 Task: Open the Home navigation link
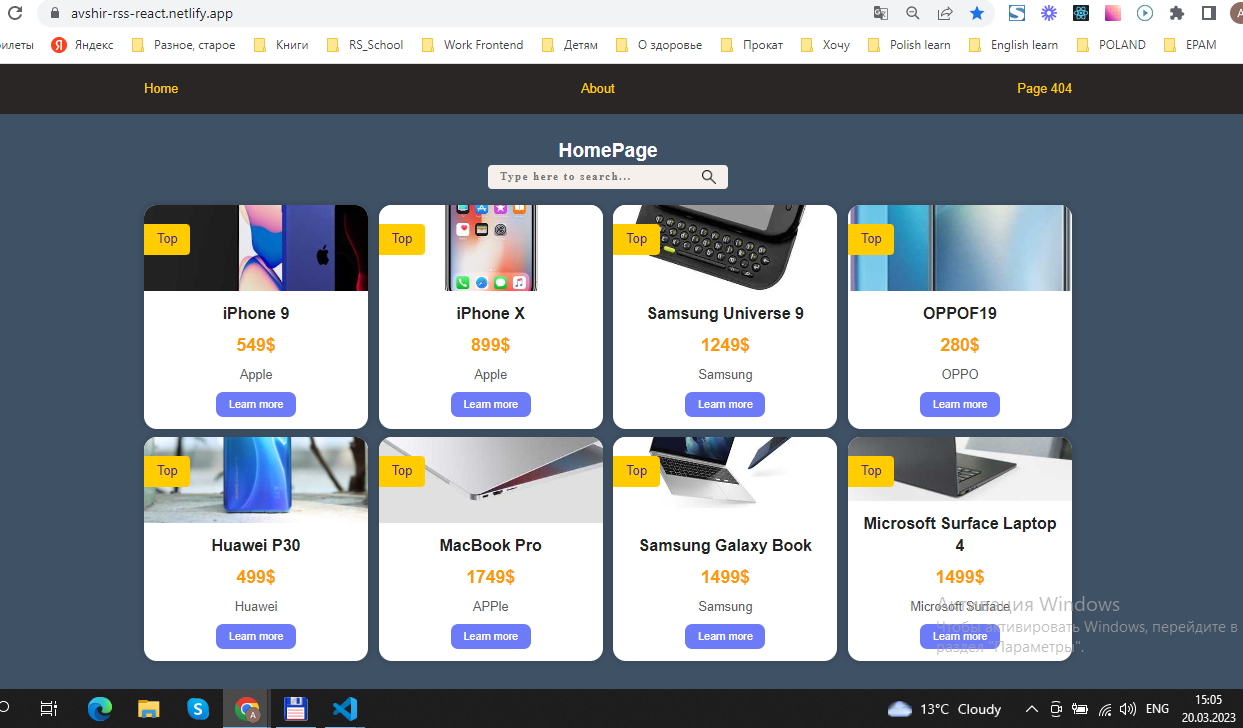point(161,88)
